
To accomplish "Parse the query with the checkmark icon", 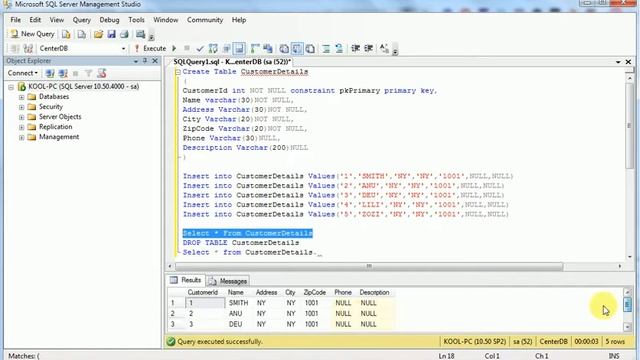I will (x=200, y=49).
